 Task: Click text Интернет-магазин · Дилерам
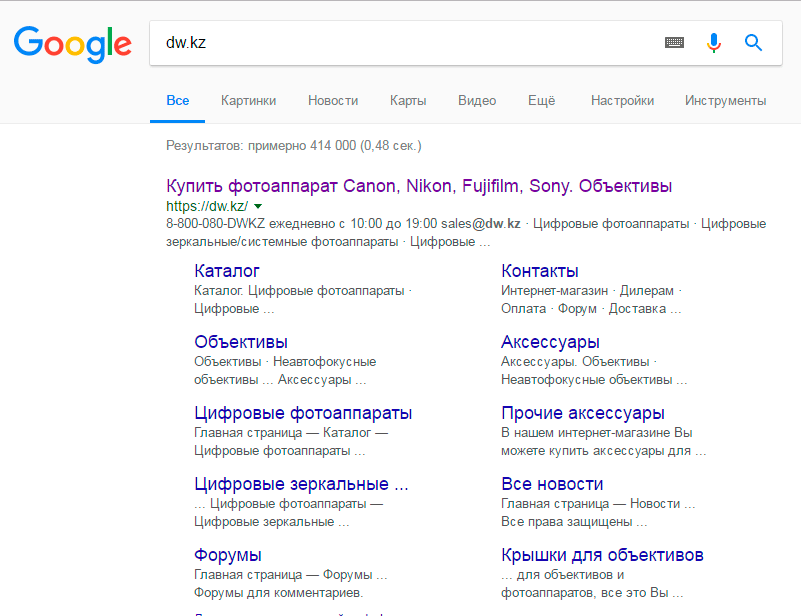[587, 291]
